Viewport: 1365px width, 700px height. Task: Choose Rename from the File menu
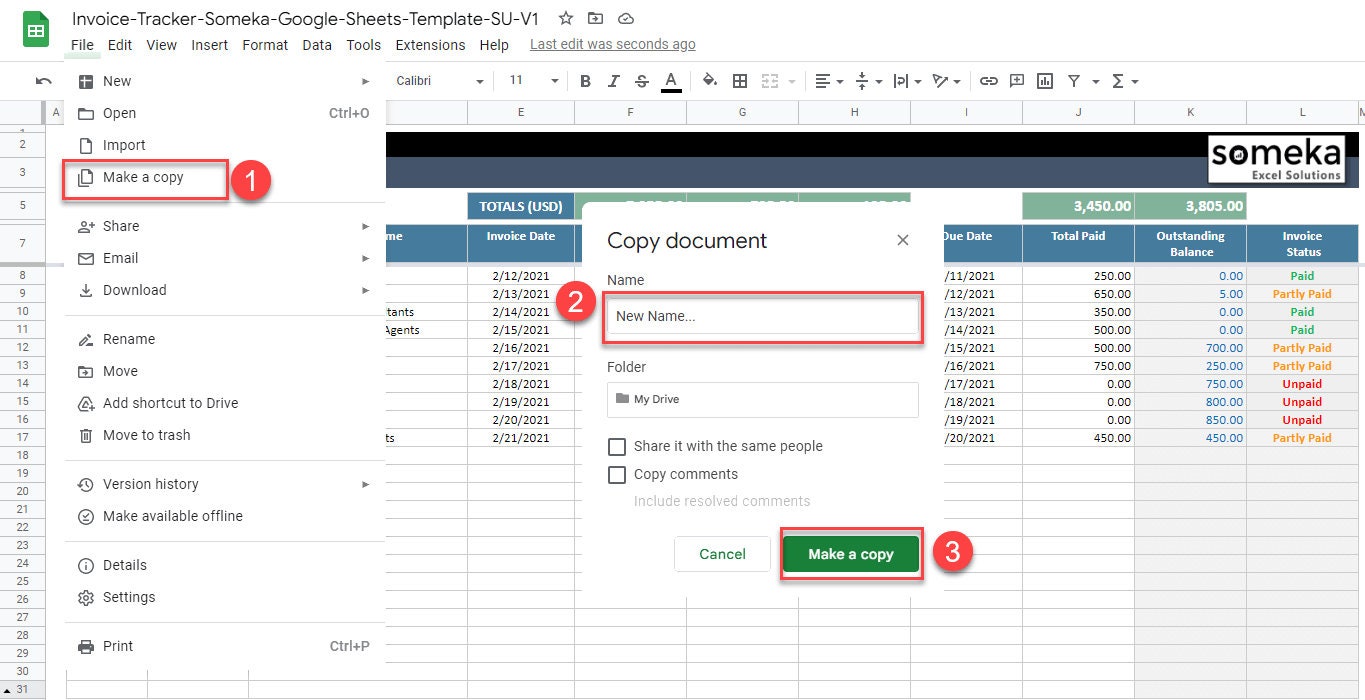(225, 339)
